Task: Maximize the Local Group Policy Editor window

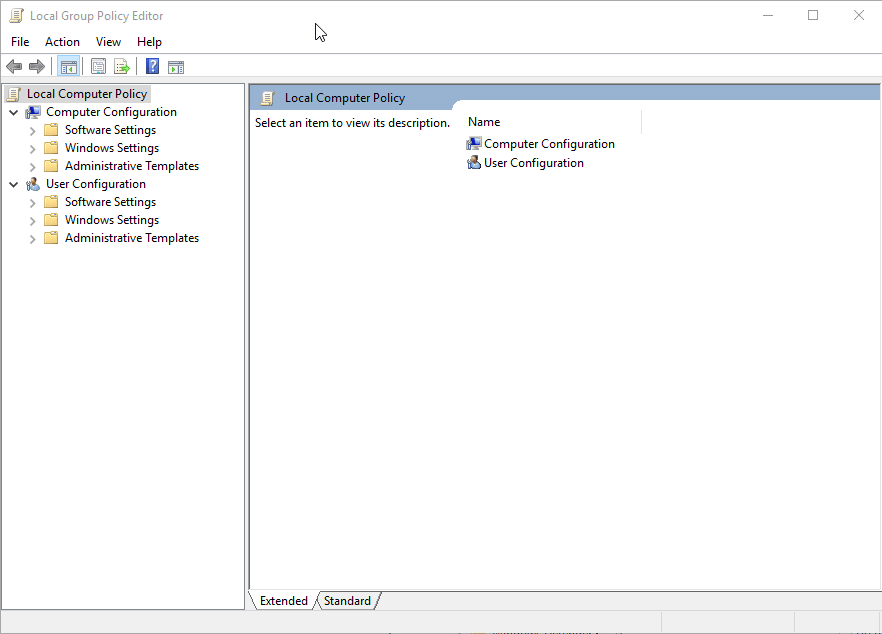Action: tap(813, 16)
